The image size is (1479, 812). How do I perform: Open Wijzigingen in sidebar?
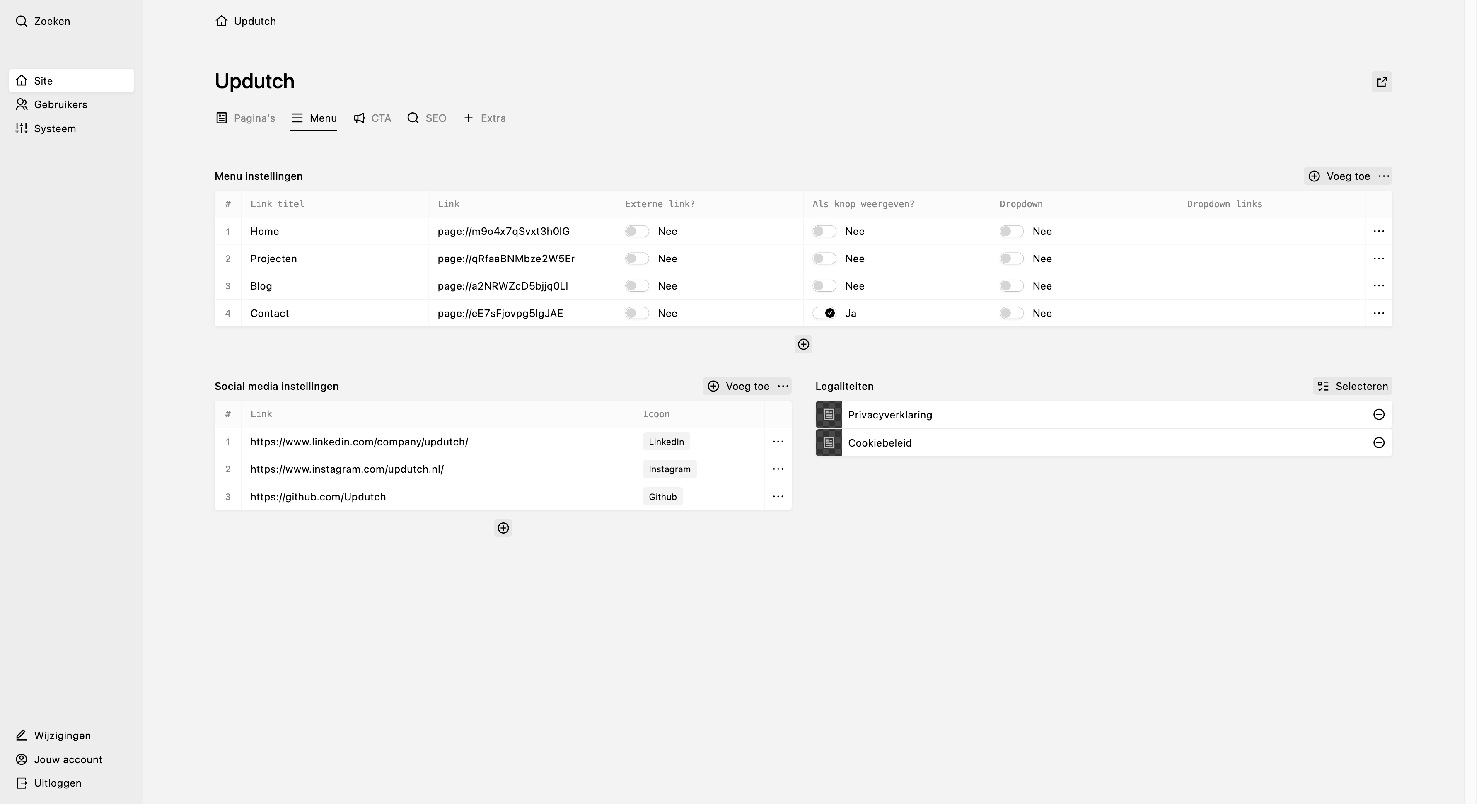72,737
